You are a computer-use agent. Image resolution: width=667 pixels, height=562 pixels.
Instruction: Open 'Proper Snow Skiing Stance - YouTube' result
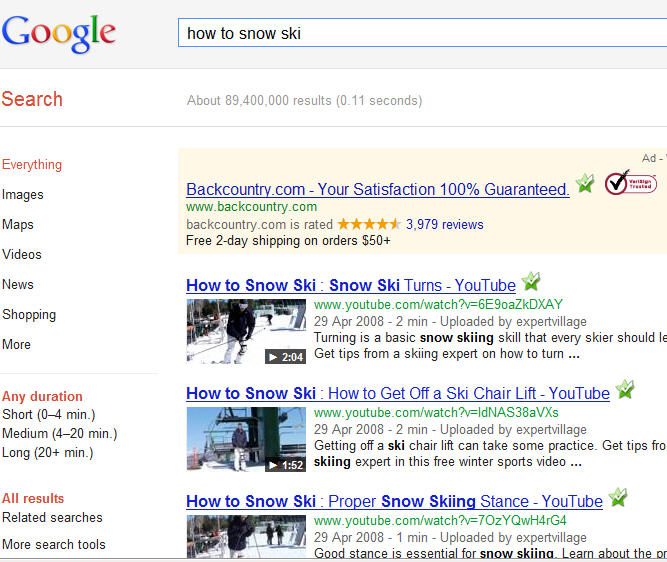pos(394,502)
